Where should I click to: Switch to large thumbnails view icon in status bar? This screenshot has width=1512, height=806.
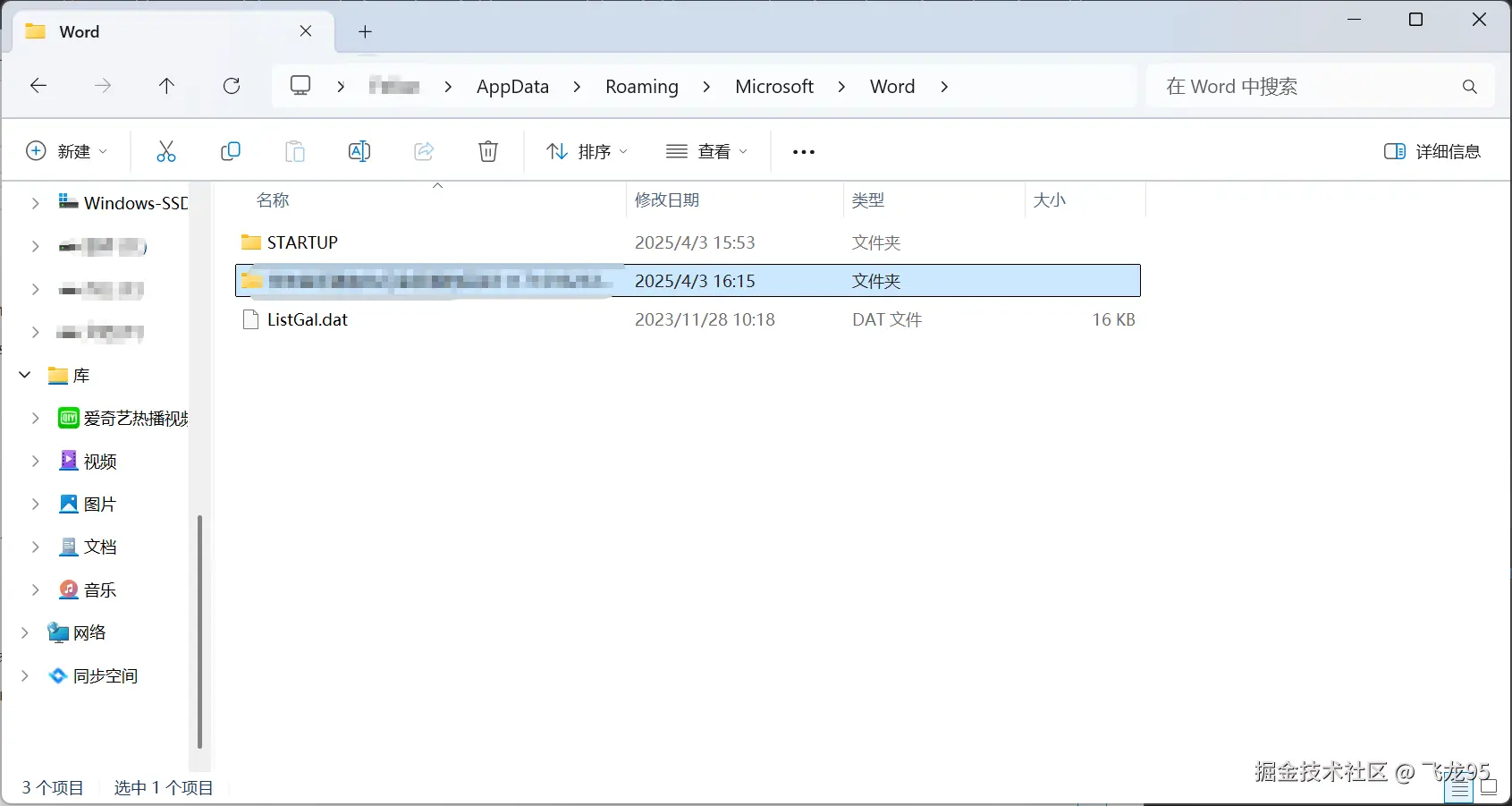[1489, 787]
